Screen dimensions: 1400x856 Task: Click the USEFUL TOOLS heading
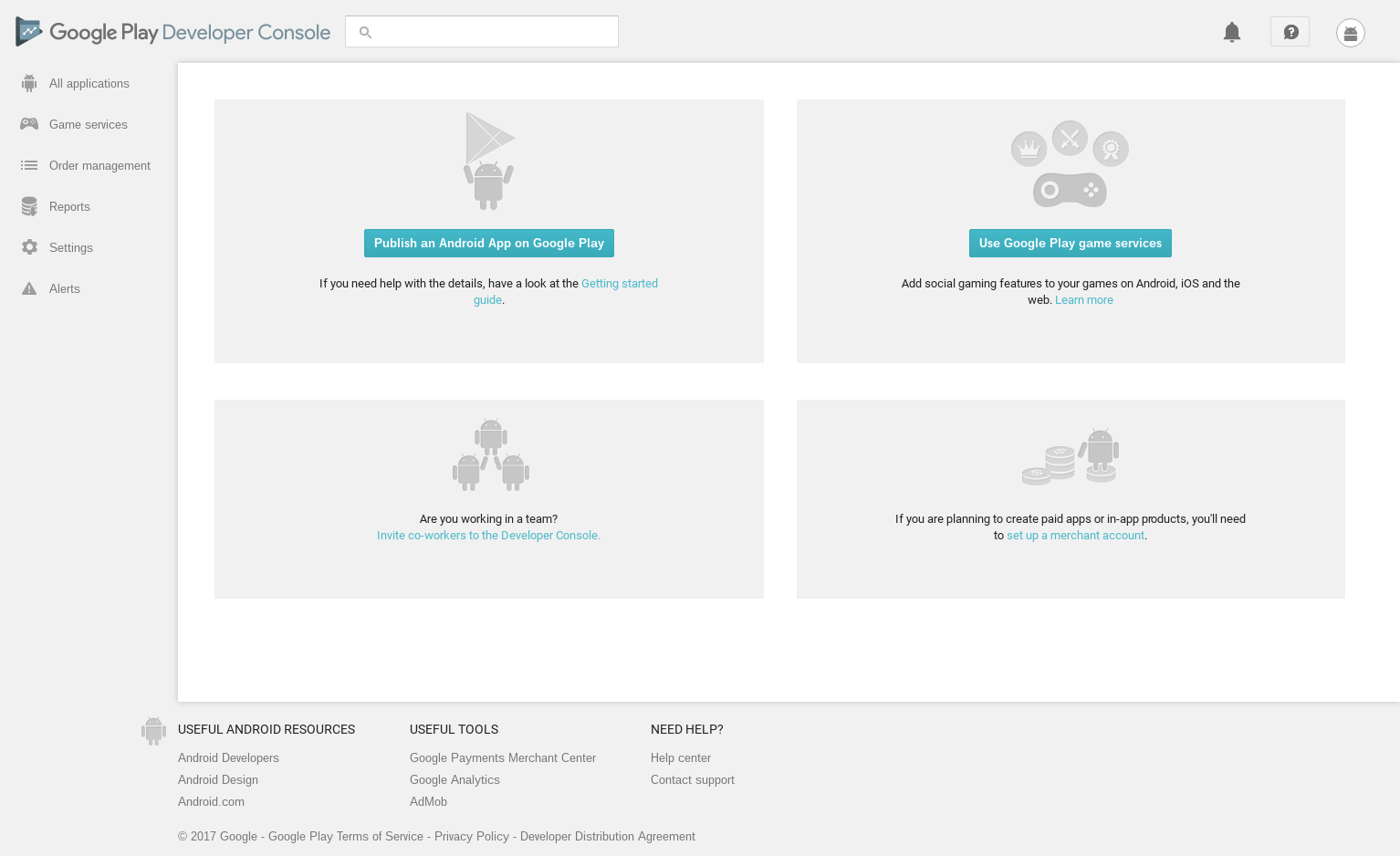[x=454, y=730]
